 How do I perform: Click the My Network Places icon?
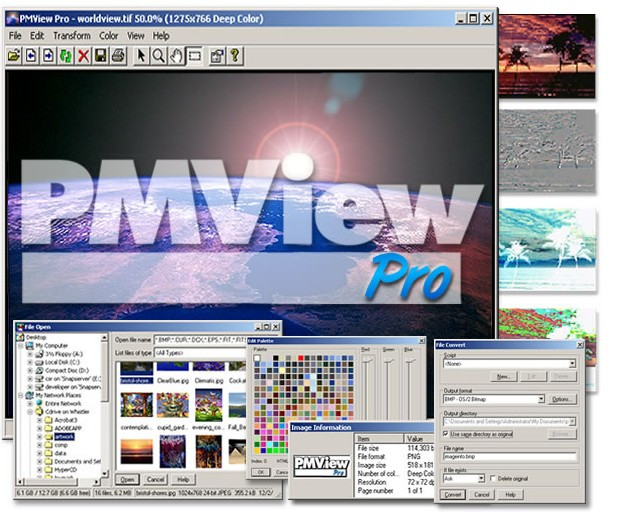coord(29,395)
